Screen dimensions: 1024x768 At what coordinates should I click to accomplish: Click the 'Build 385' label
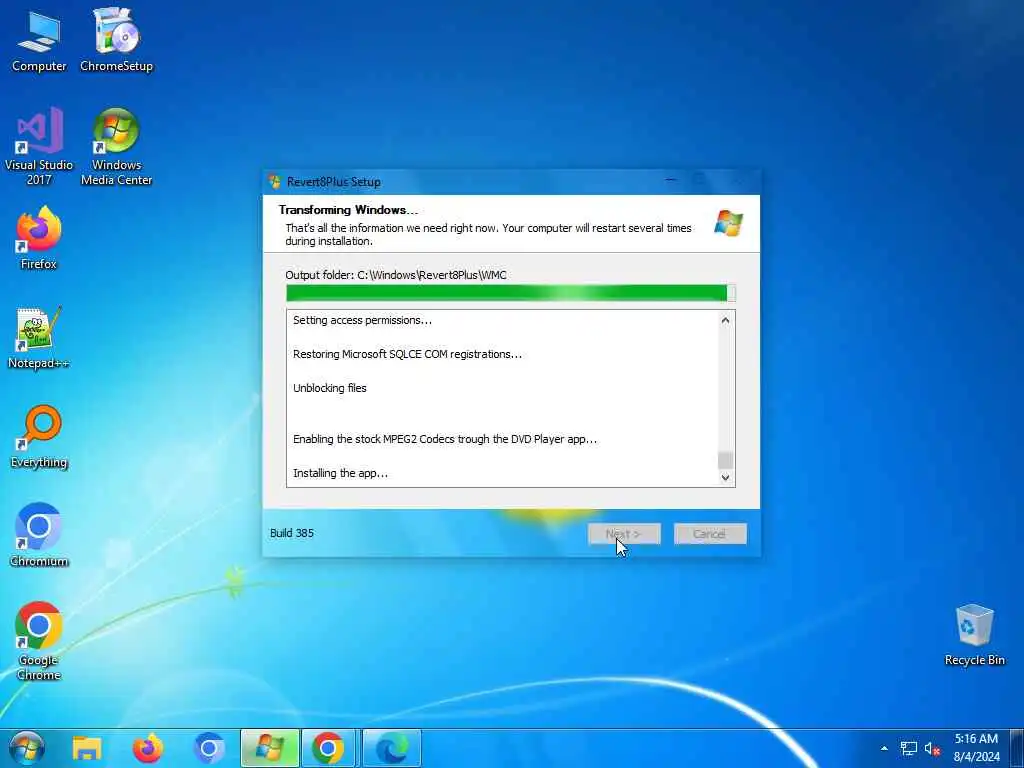point(292,533)
